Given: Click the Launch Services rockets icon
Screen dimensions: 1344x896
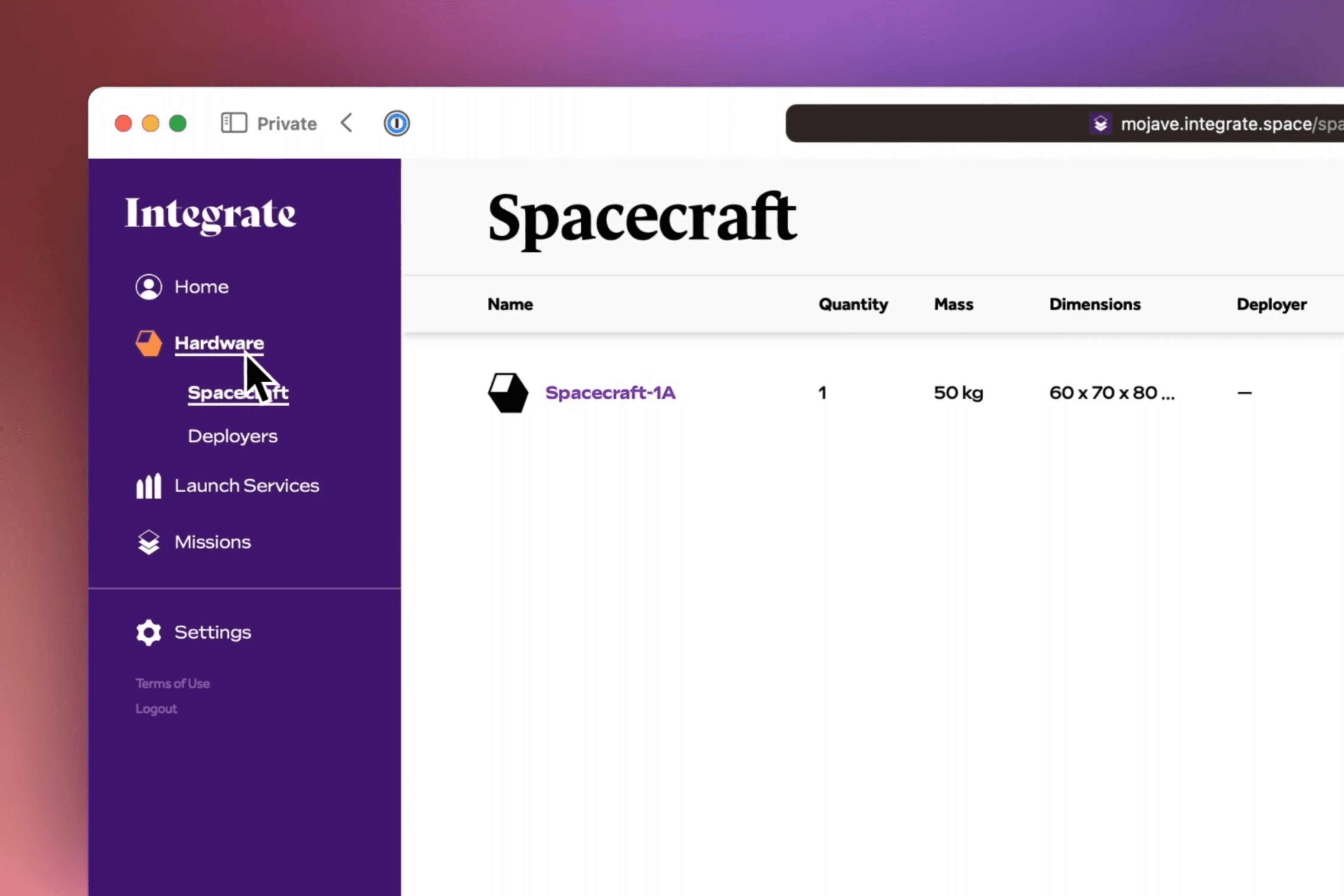Looking at the screenshot, I should click(x=148, y=486).
